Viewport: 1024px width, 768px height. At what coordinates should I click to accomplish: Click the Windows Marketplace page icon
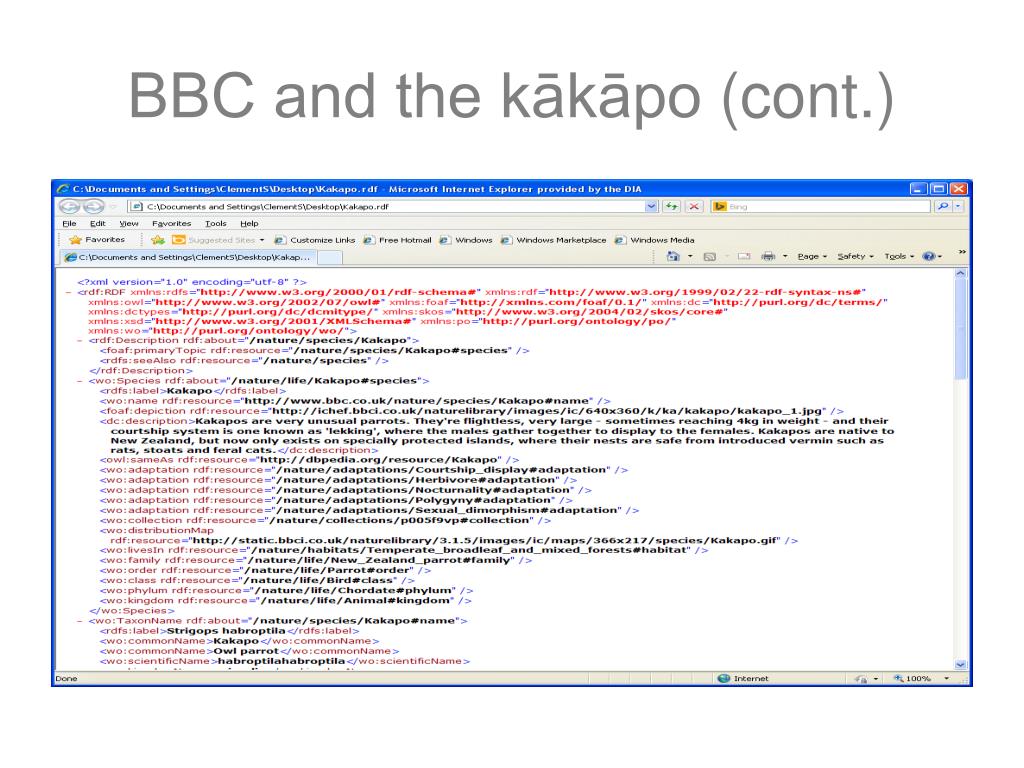click(506, 240)
